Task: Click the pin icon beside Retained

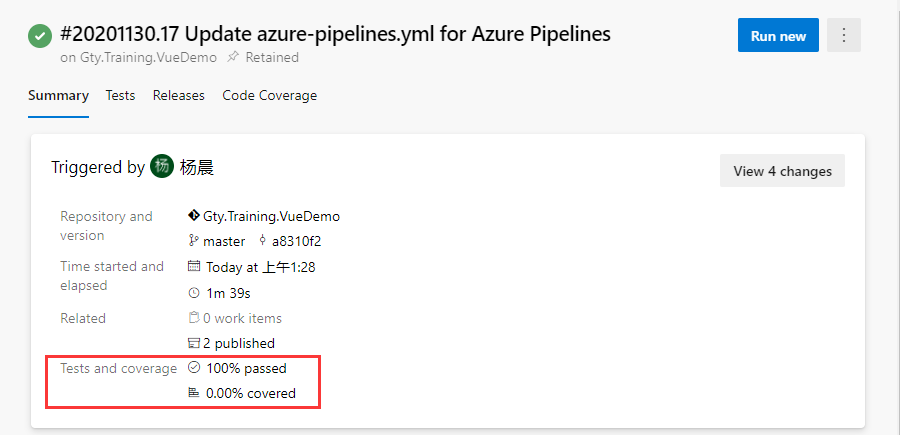Action: 232,57
